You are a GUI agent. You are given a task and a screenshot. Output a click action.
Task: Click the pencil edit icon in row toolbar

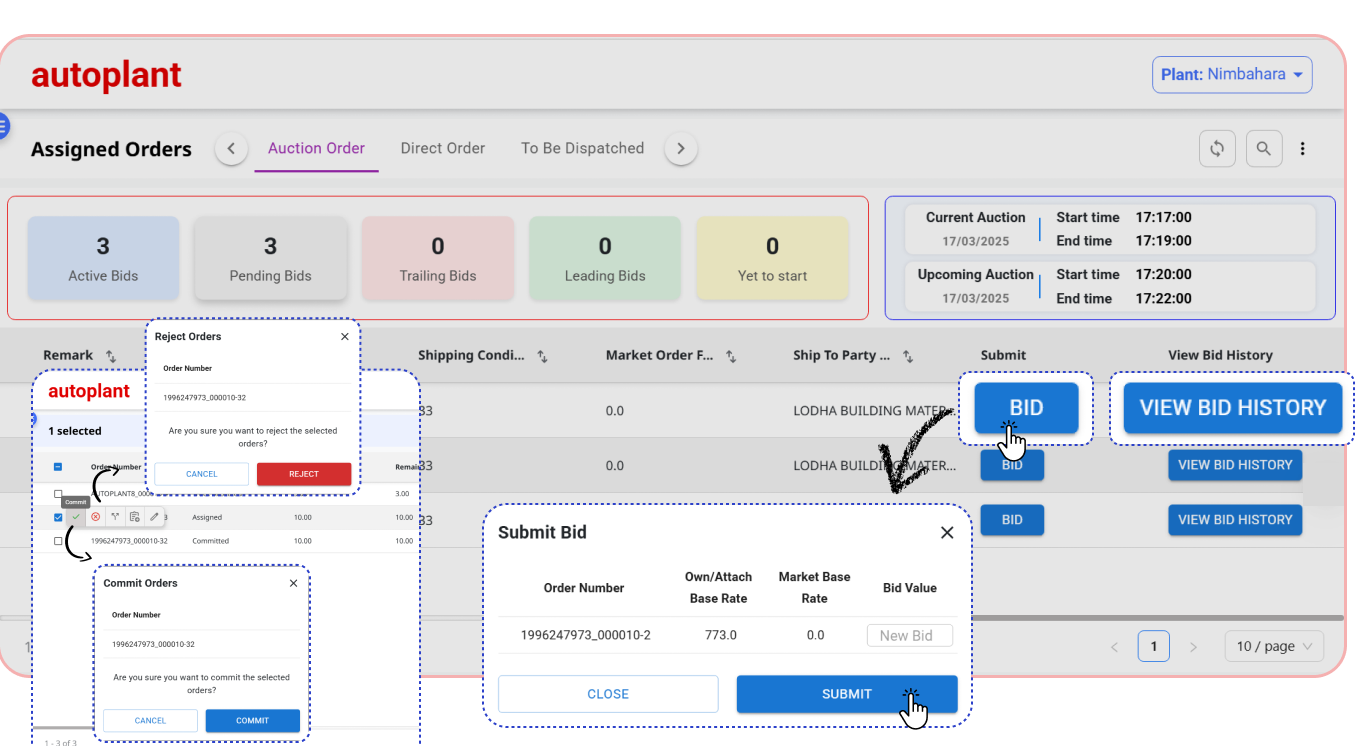154,517
